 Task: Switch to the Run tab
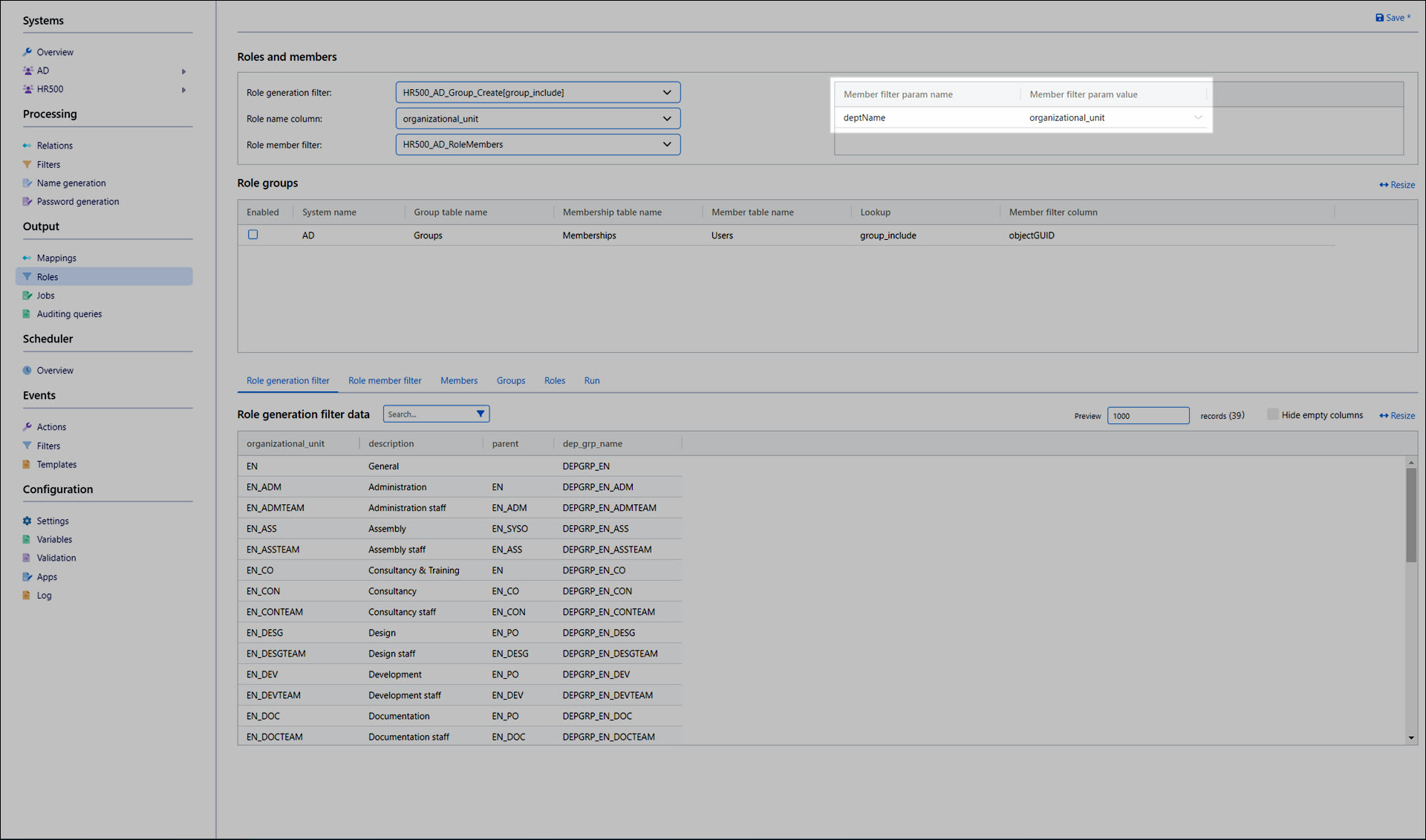point(591,380)
